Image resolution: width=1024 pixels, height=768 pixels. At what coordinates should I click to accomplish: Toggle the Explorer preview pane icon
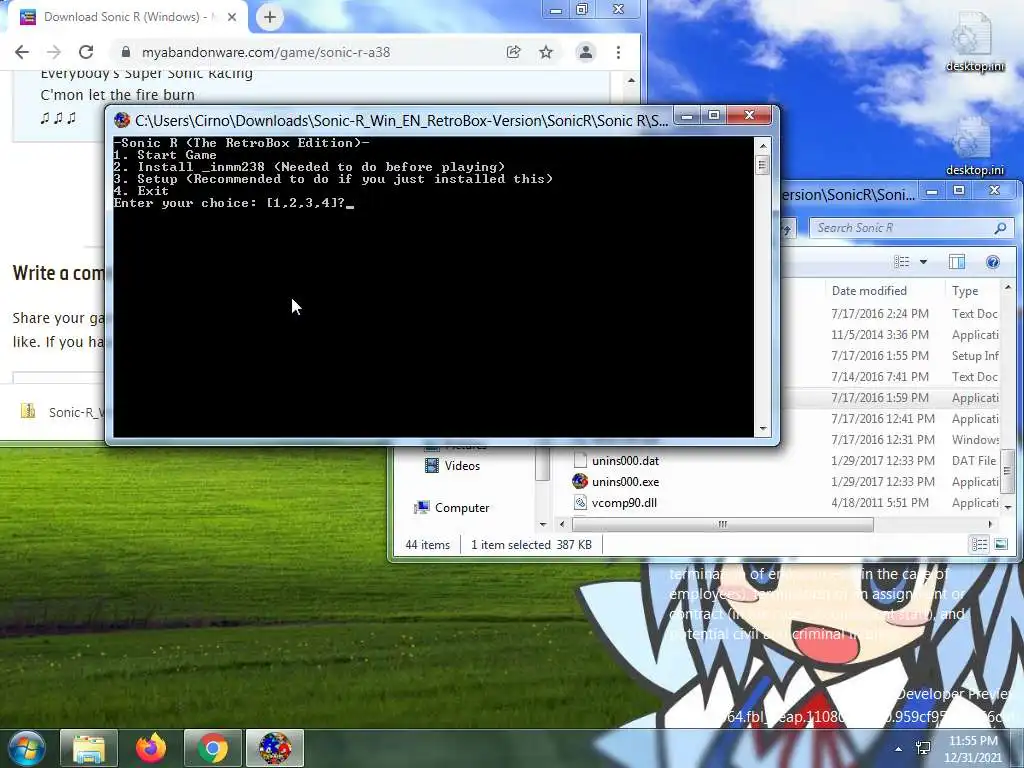pyautogui.click(x=957, y=262)
